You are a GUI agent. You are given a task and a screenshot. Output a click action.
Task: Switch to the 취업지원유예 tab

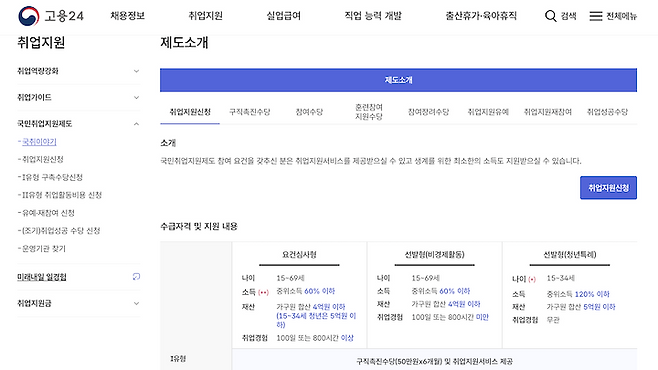coord(488,112)
